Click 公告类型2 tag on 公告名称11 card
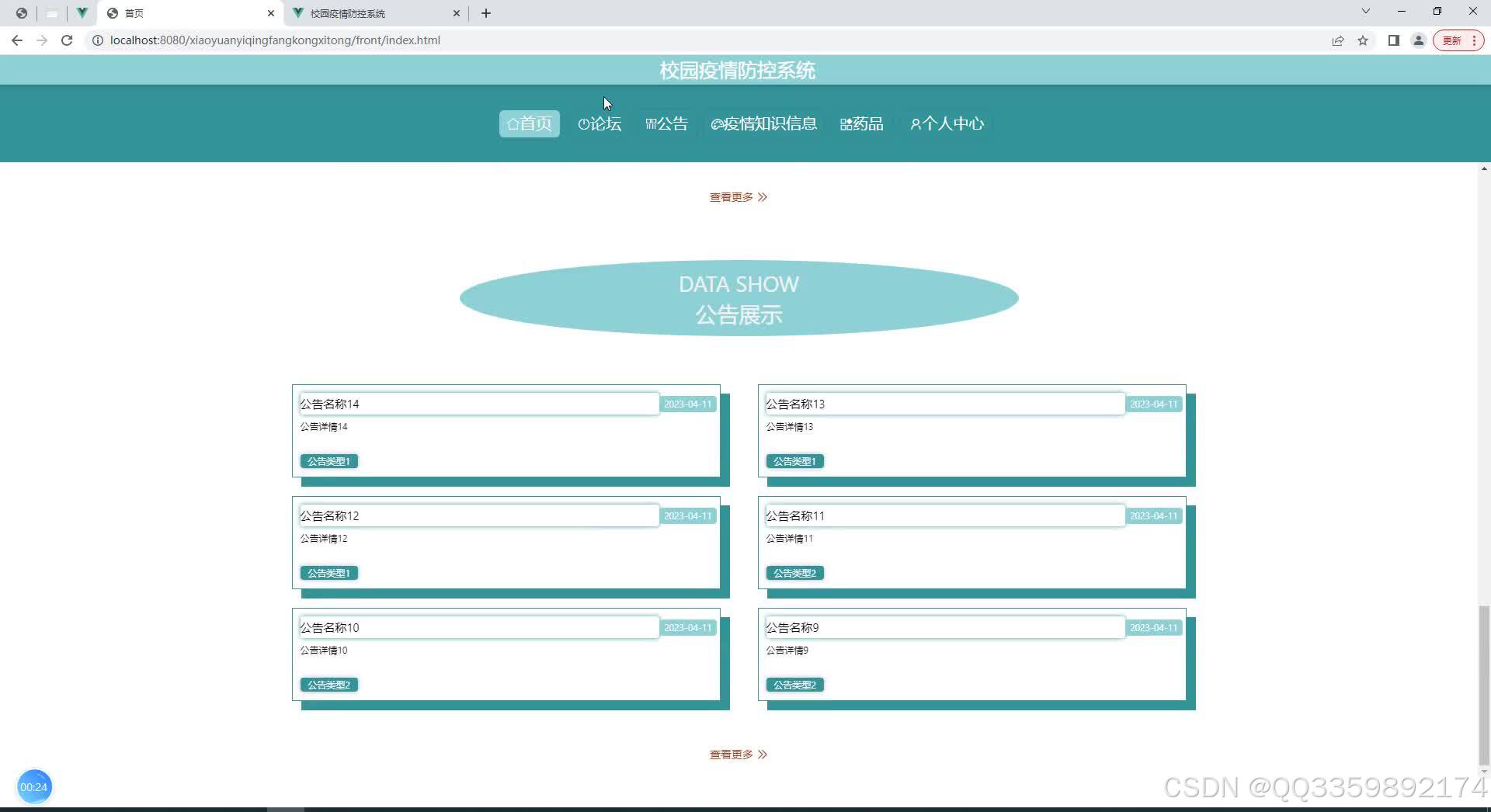1491x812 pixels. pyautogui.click(x=795, y=573)
